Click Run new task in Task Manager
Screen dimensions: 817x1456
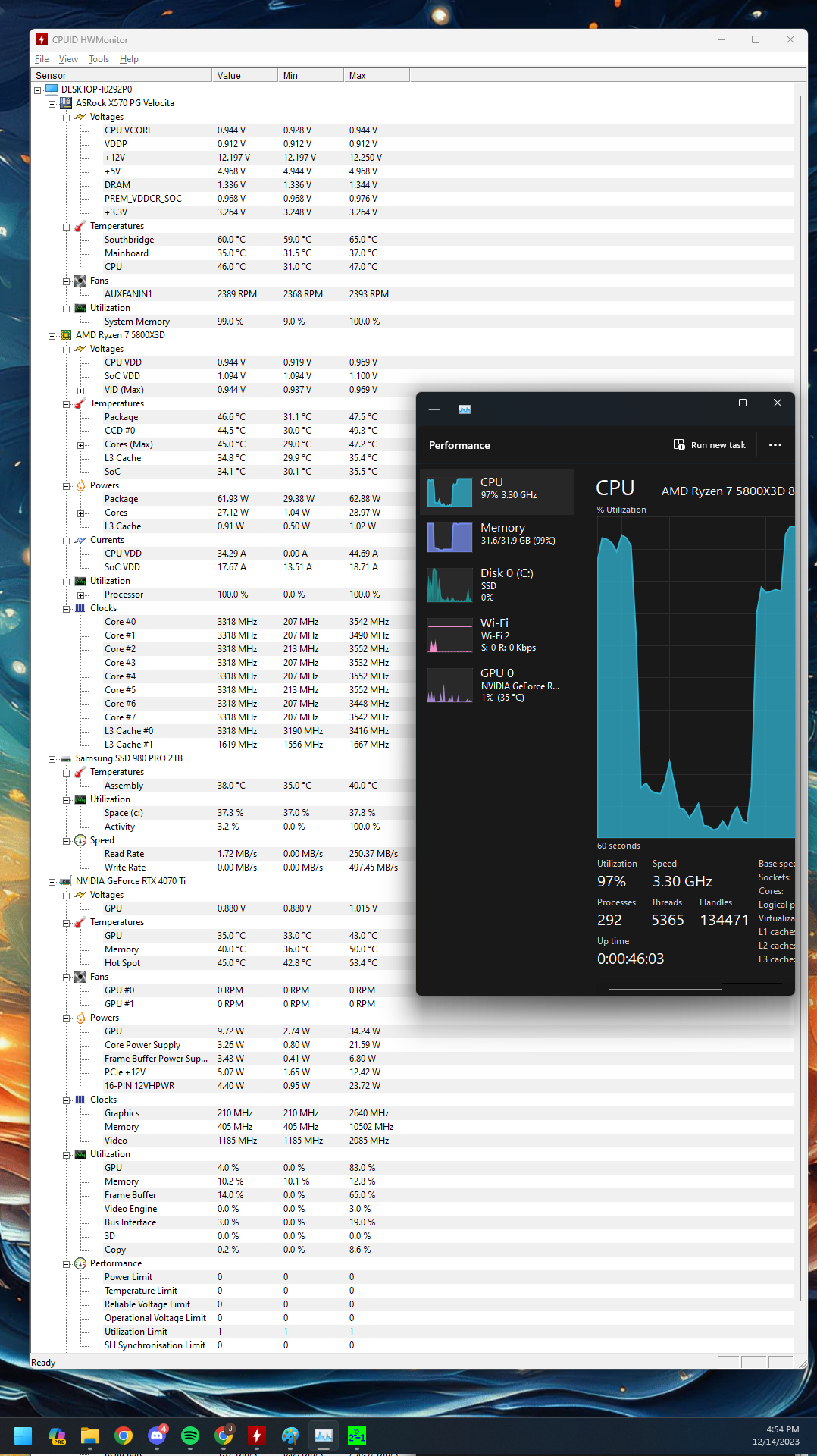(x=709, y=445)
